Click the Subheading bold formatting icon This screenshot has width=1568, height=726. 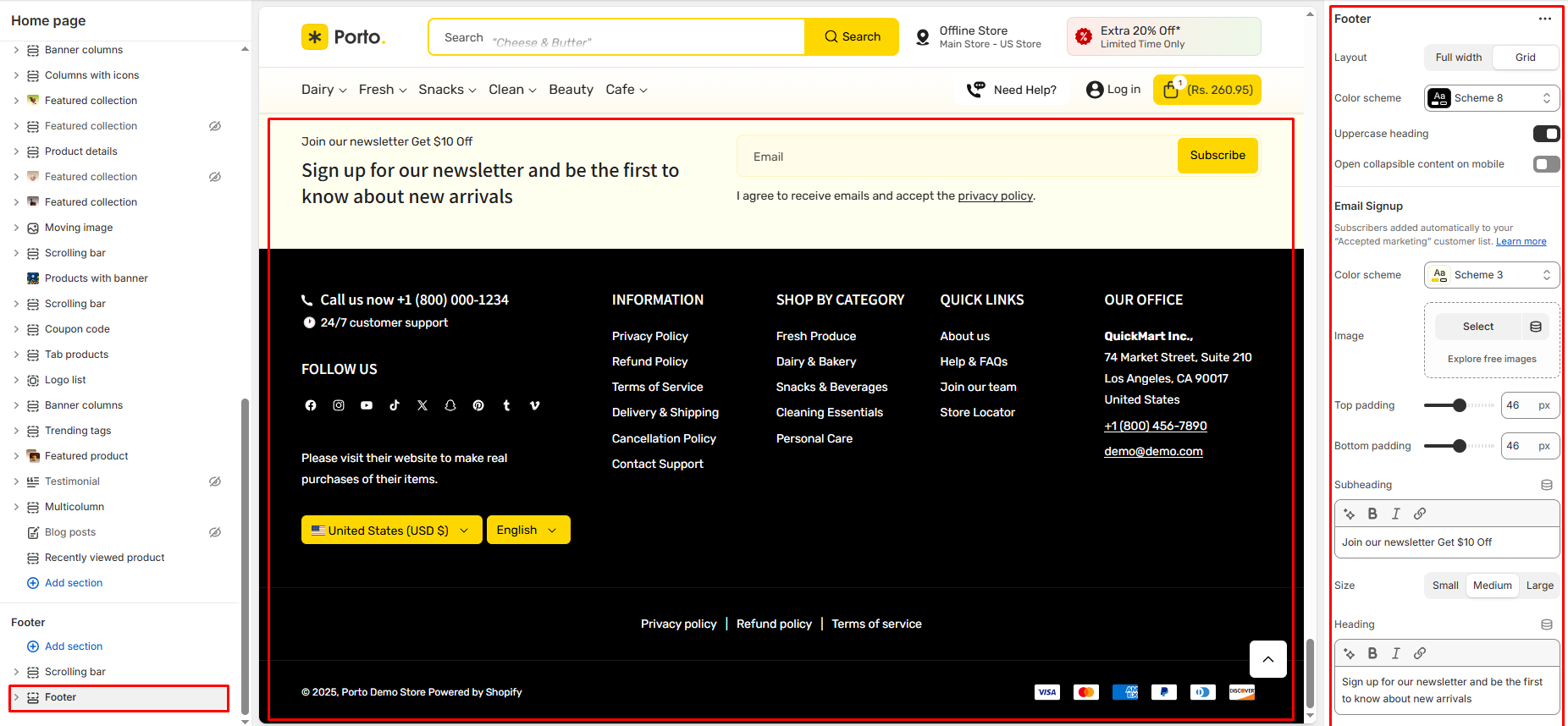tap(1372, 514)
